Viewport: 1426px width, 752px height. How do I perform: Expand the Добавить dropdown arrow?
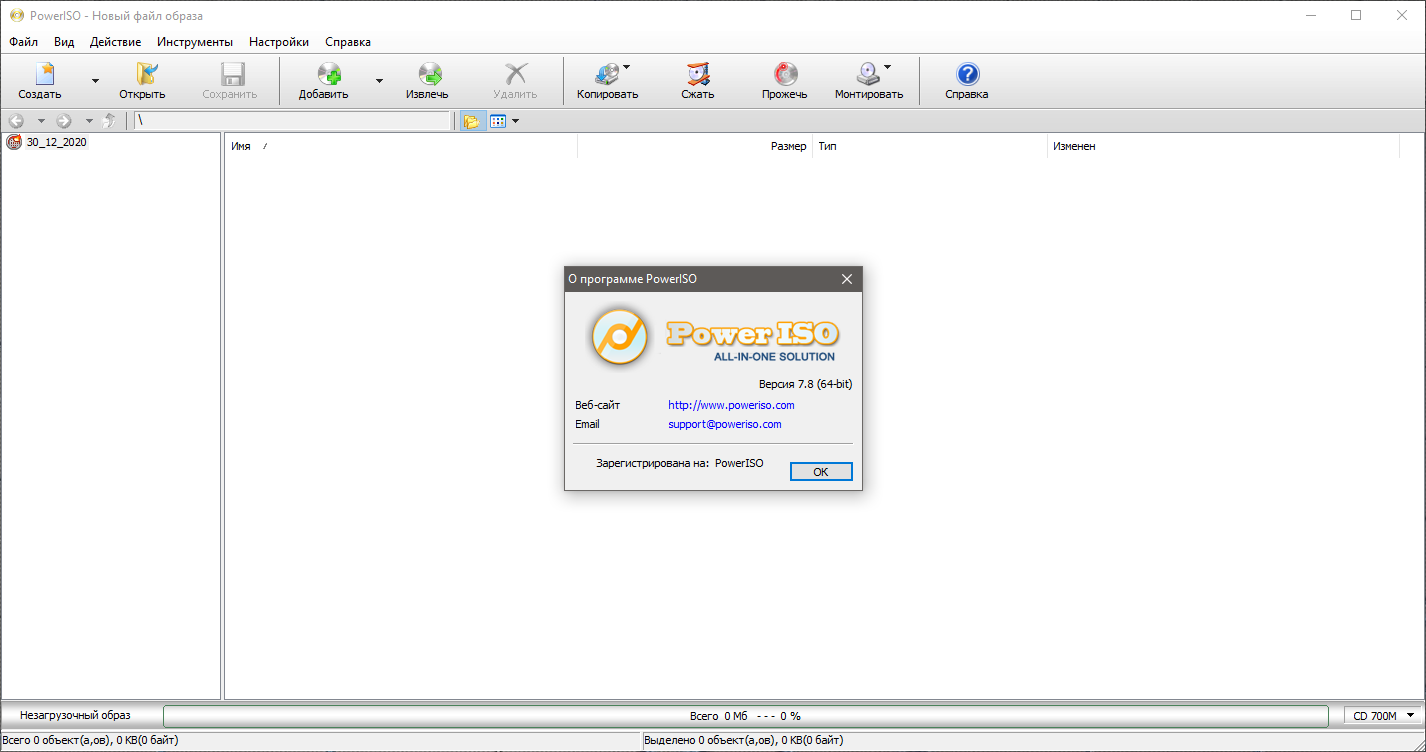click(379, 81)
